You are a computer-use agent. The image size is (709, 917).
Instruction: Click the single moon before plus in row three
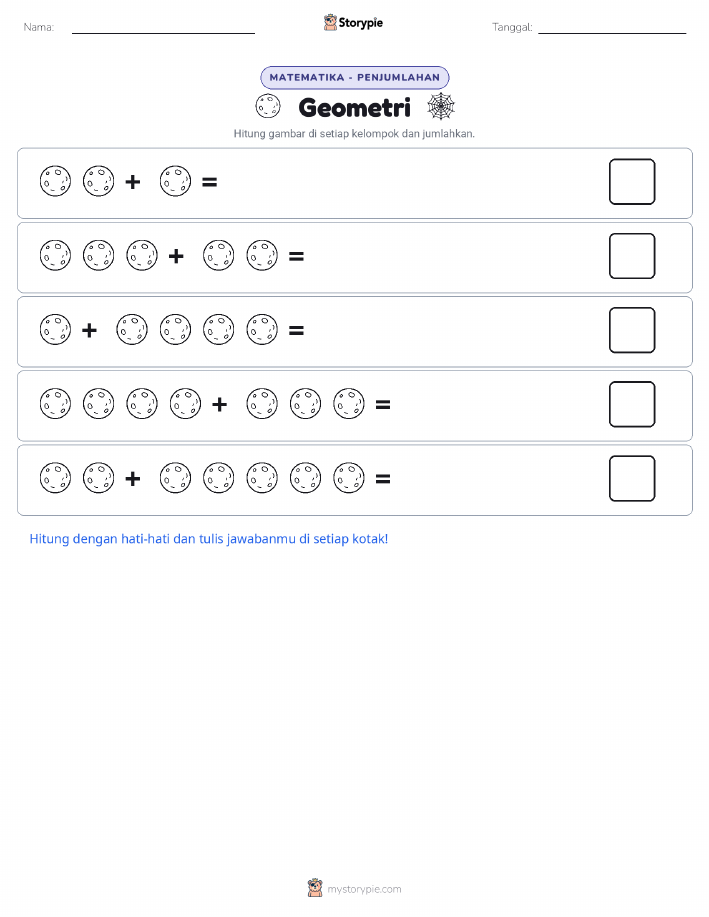tap(55, 330)
